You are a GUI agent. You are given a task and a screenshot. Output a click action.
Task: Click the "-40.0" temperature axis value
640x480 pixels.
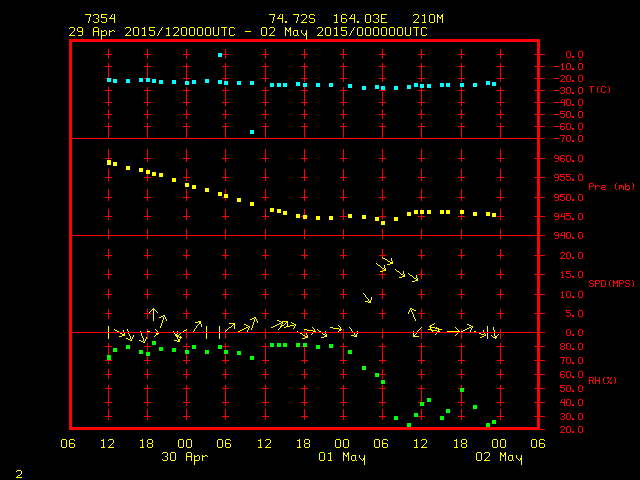tap(568, 102)
